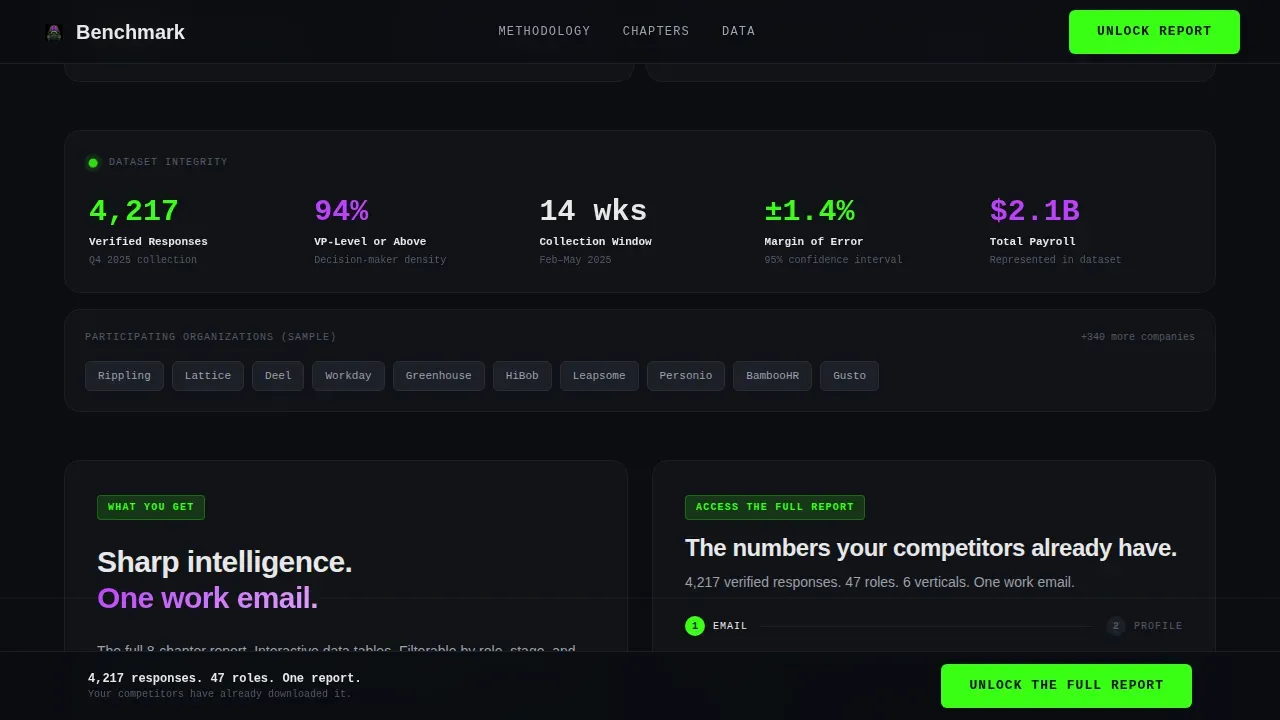Select the HiBob organization chip
The height and width of the screenshot is (720, 1280).
[x=522, y=376]
